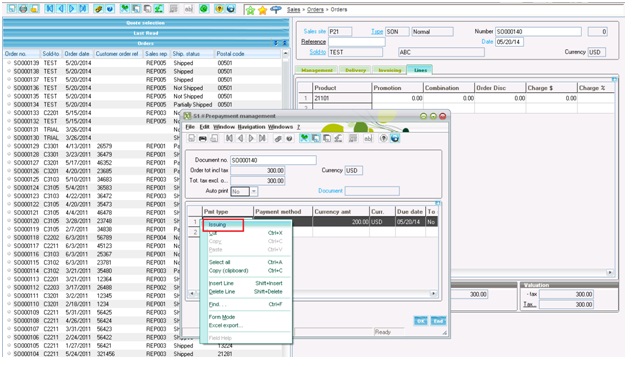Click the green refresh circle icon in main toolbar
The width and height of the screenshot is (634, 366).
click(204, 8)
